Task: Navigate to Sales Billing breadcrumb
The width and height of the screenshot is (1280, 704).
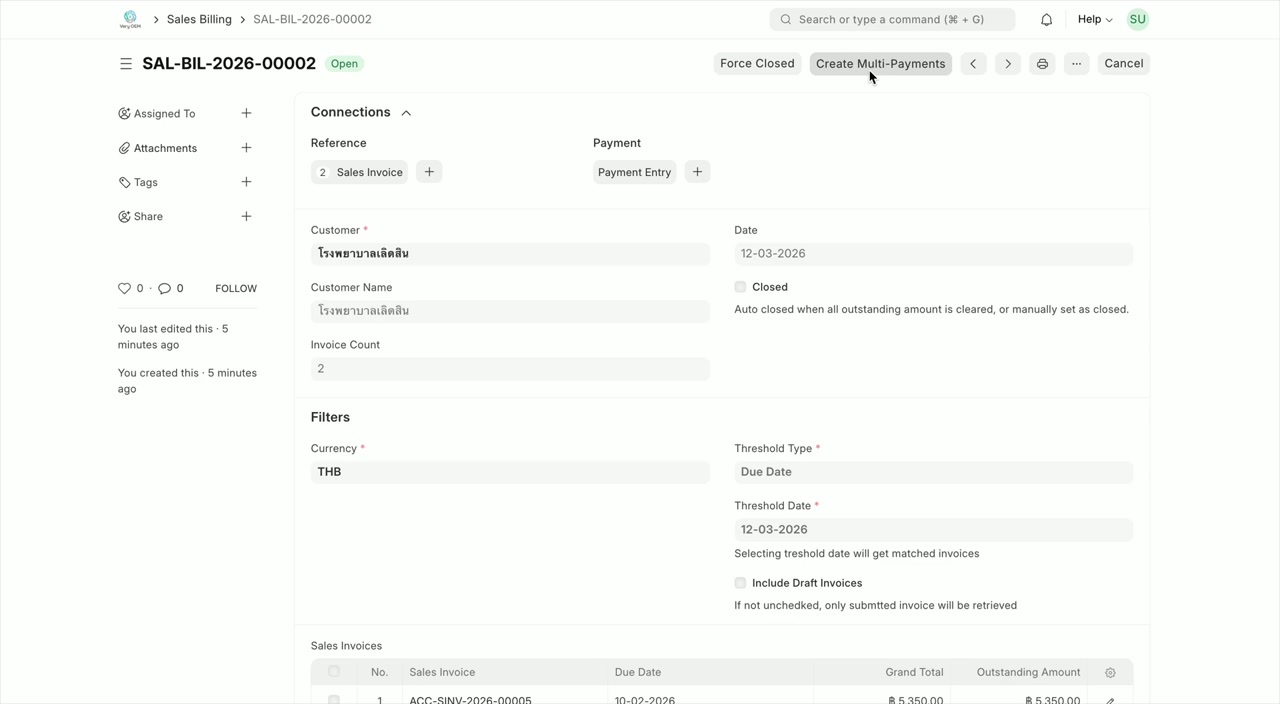Action: point(198,18)
